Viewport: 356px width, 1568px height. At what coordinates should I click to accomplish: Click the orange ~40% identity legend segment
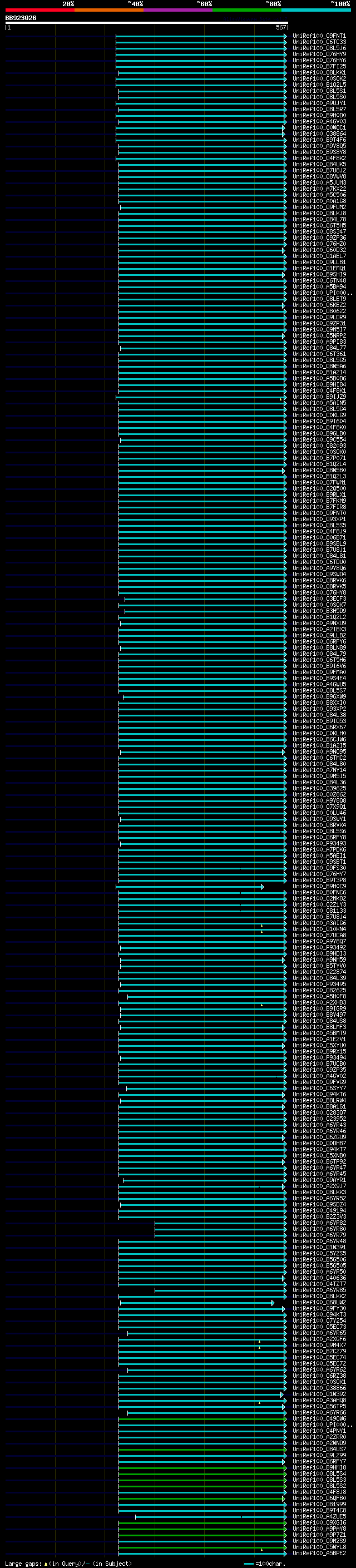[x=109, y=10]
